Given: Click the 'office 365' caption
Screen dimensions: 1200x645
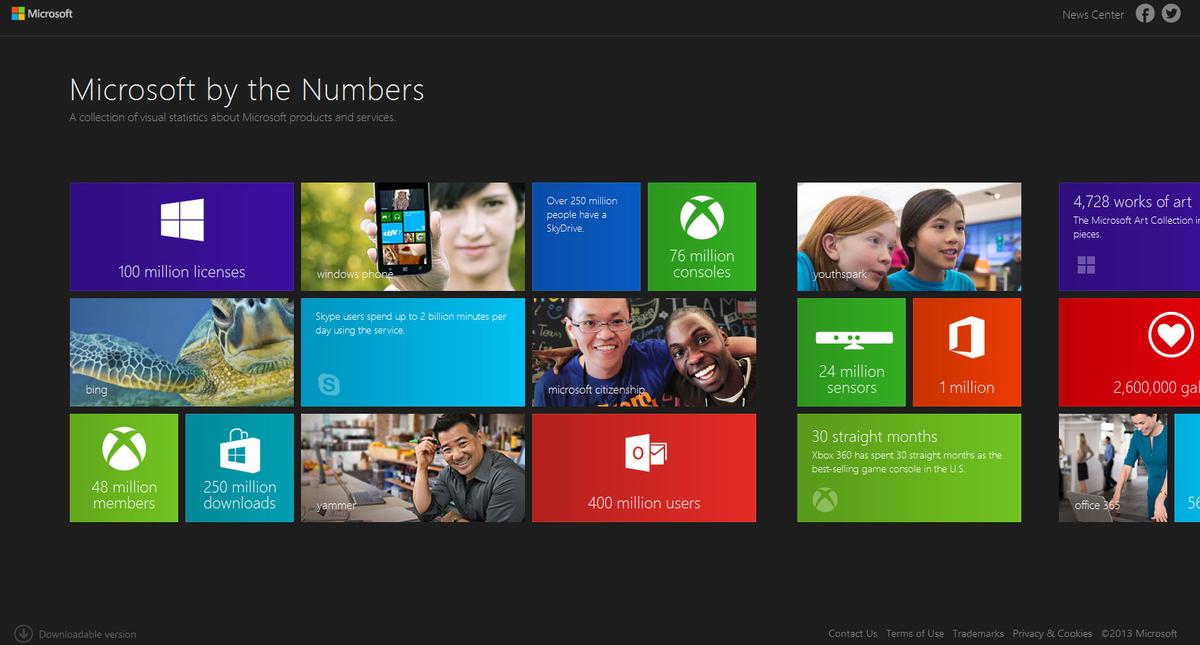Looking at the screenshot, I should click(1097, 505).
